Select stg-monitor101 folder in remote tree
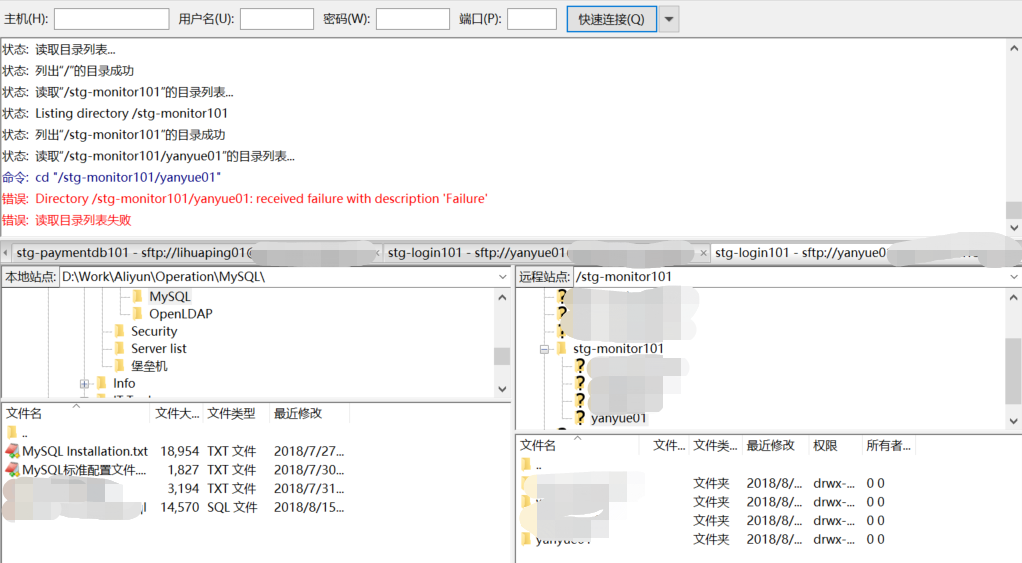 [x=618, y=349]
